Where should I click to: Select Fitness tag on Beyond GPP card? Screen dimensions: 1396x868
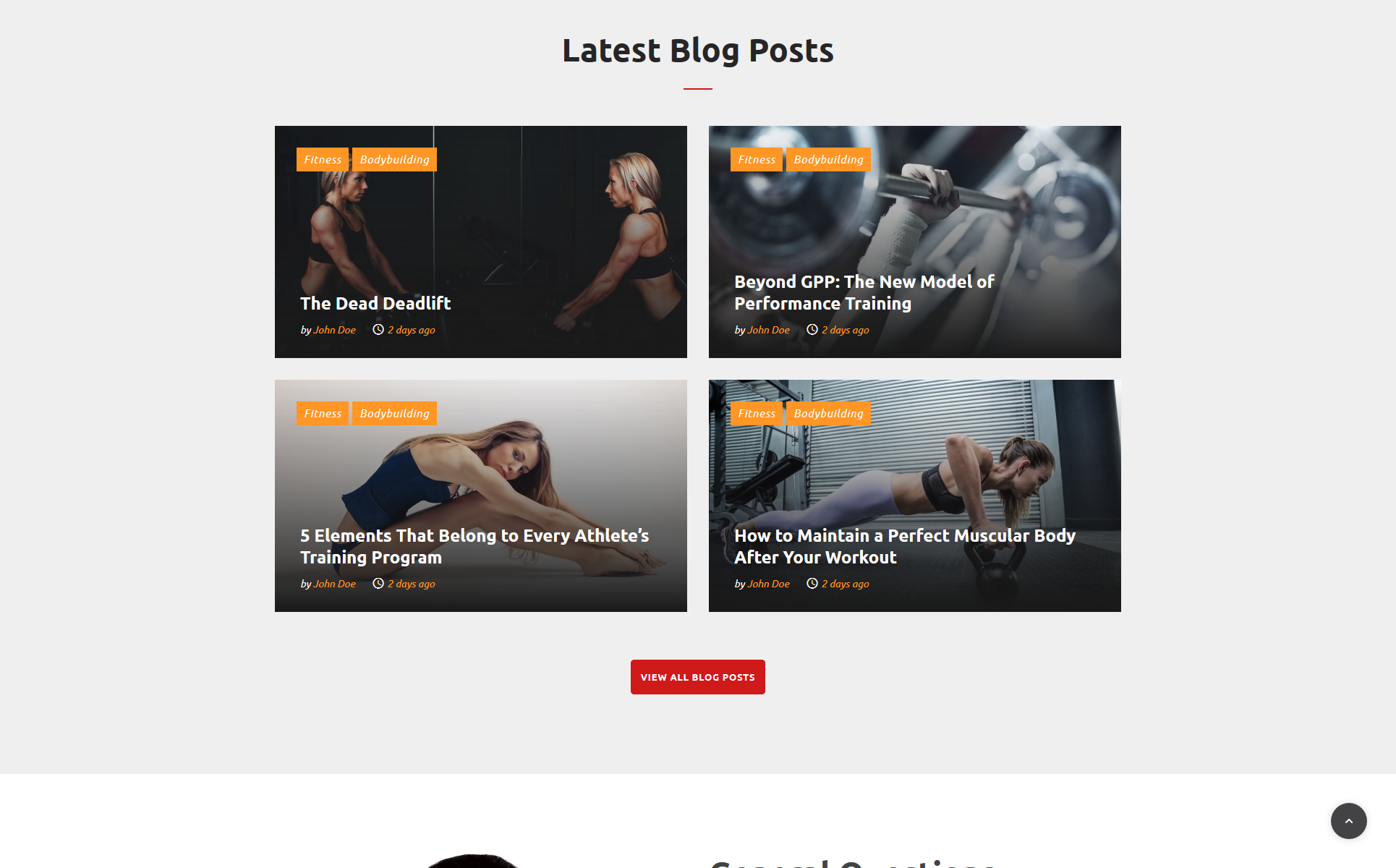pos(757,159)
